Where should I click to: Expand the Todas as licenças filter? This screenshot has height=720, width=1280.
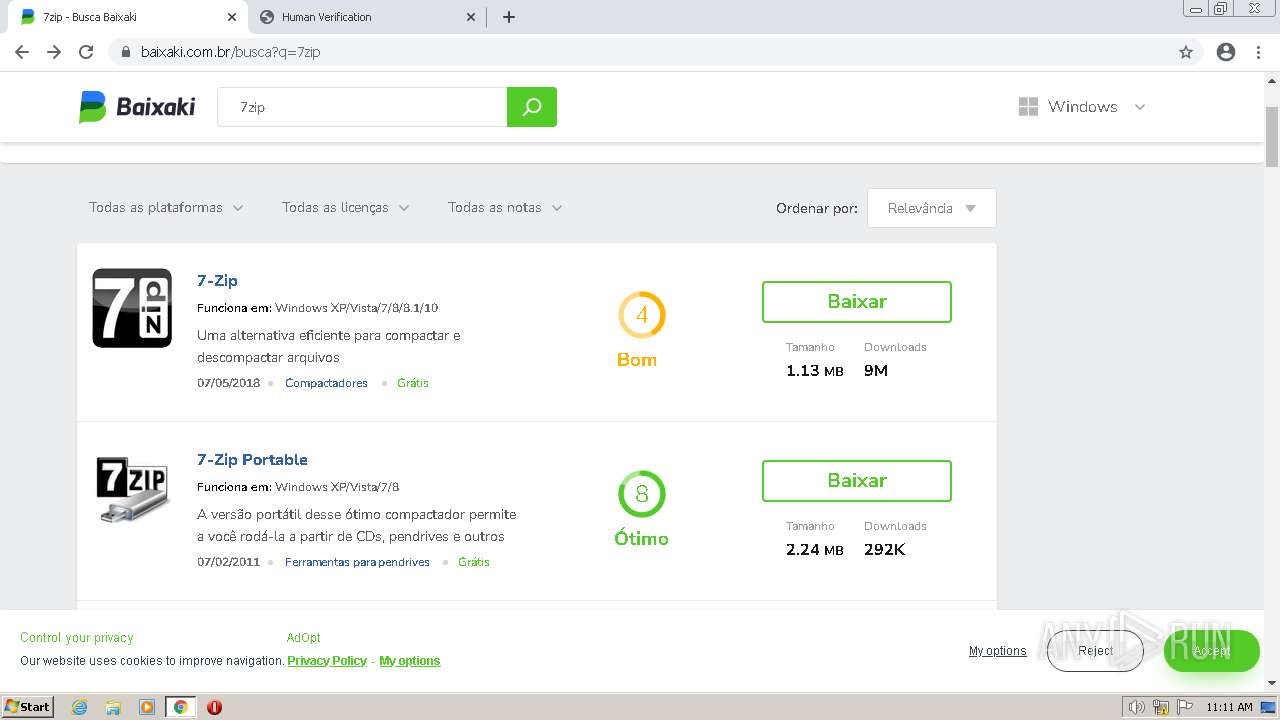click(346, 208)
